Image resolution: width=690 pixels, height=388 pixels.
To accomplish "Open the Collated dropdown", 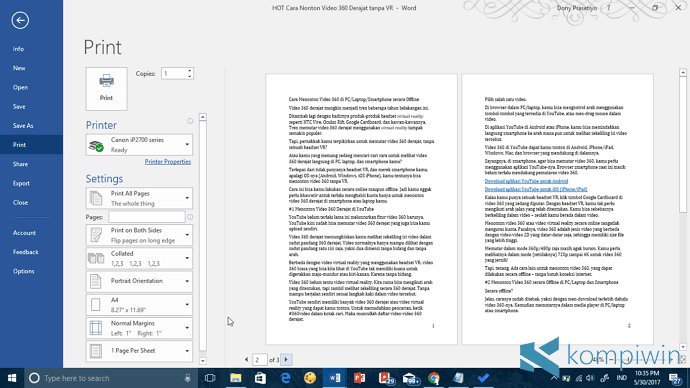I will click(139, 258).
